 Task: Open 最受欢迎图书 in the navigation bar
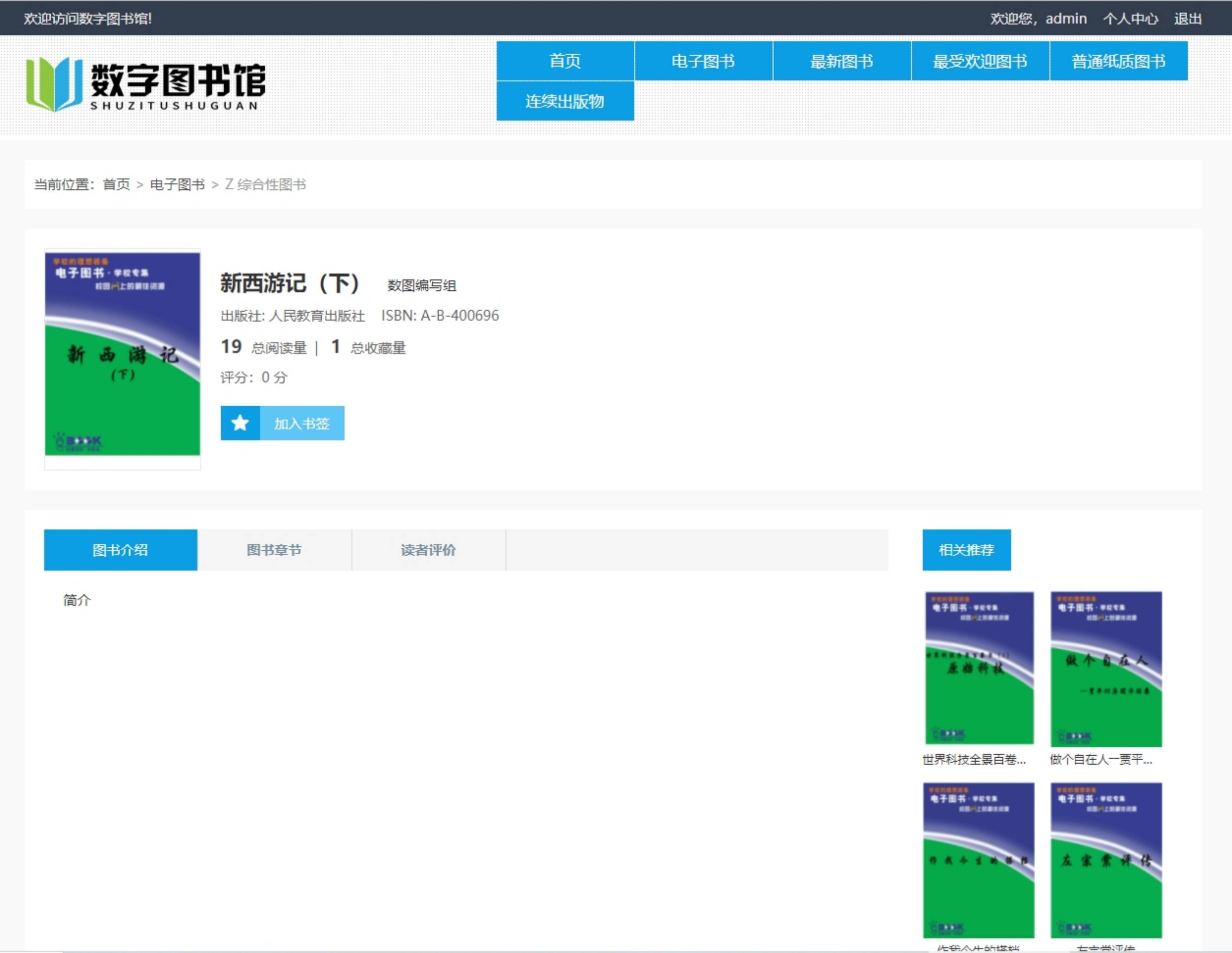(x=979, y=61)
